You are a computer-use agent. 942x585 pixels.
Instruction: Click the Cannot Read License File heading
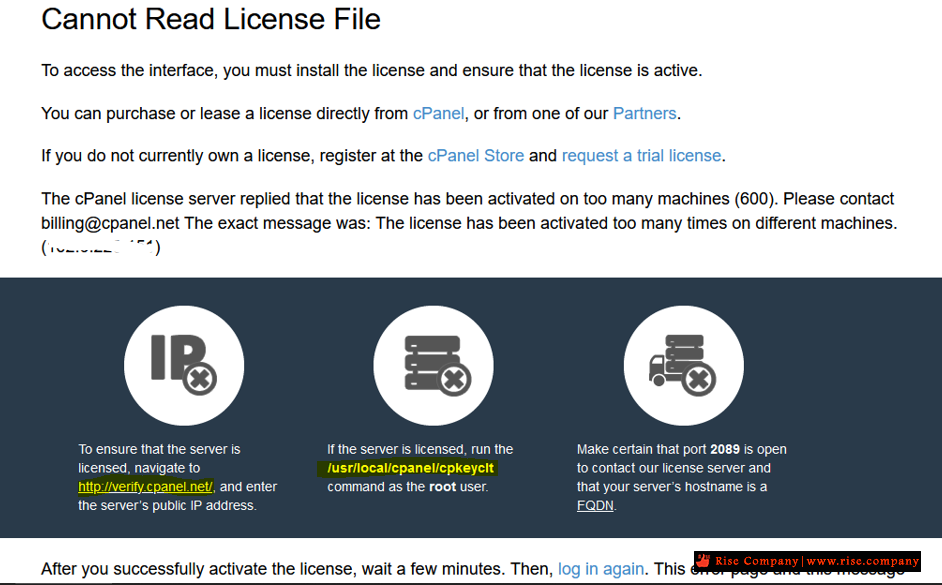211,19
